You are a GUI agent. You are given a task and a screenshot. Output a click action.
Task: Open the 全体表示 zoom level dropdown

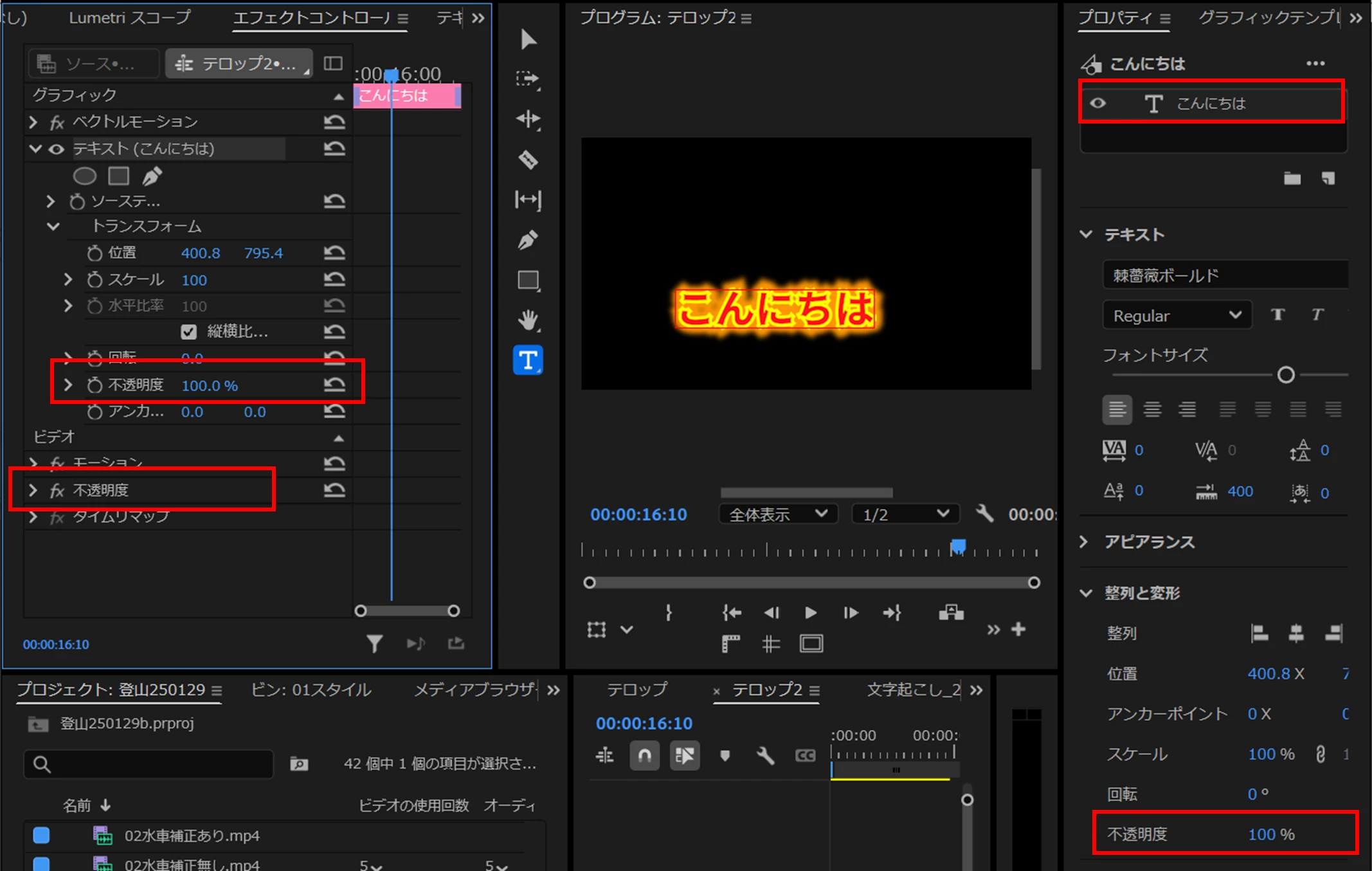tap(778, 515)
